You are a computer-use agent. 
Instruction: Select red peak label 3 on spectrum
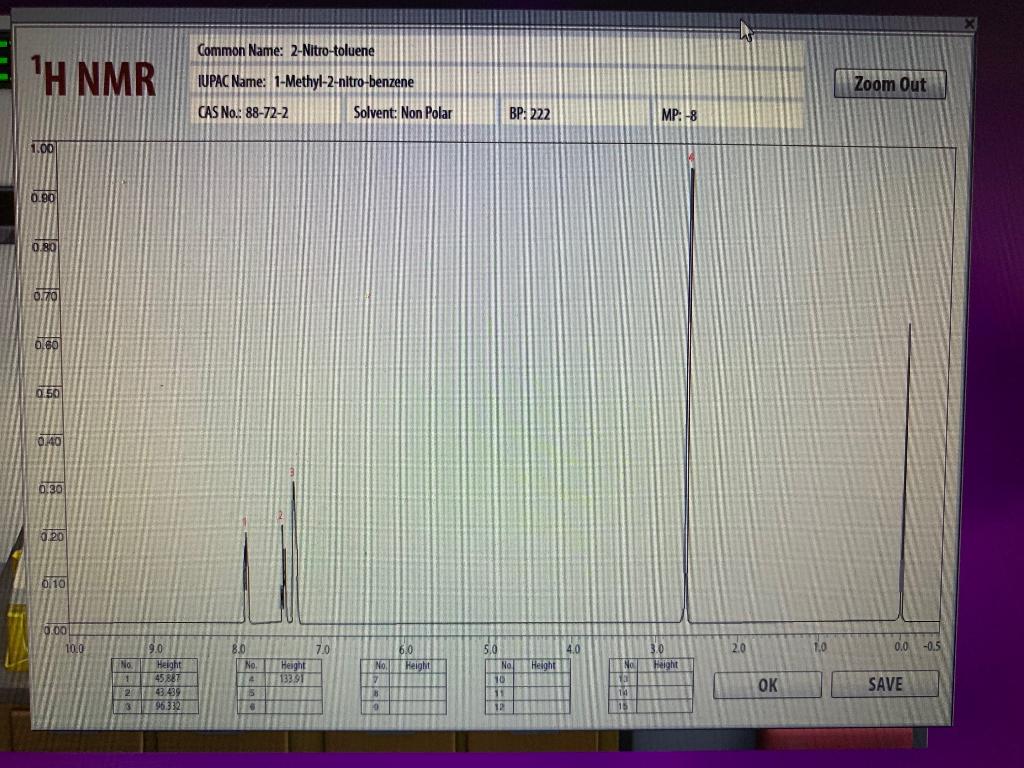coord(292,472)
